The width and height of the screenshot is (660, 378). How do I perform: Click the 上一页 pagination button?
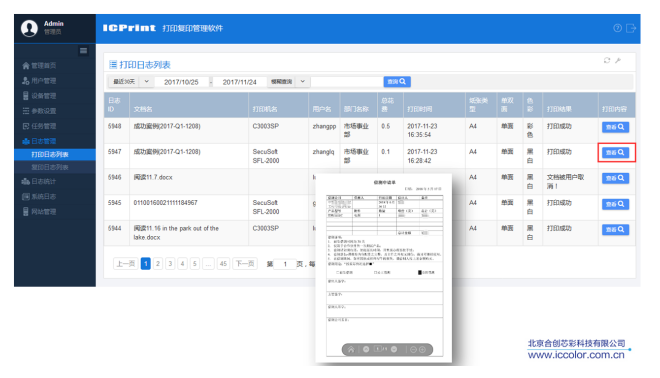[x=126, y=264]
